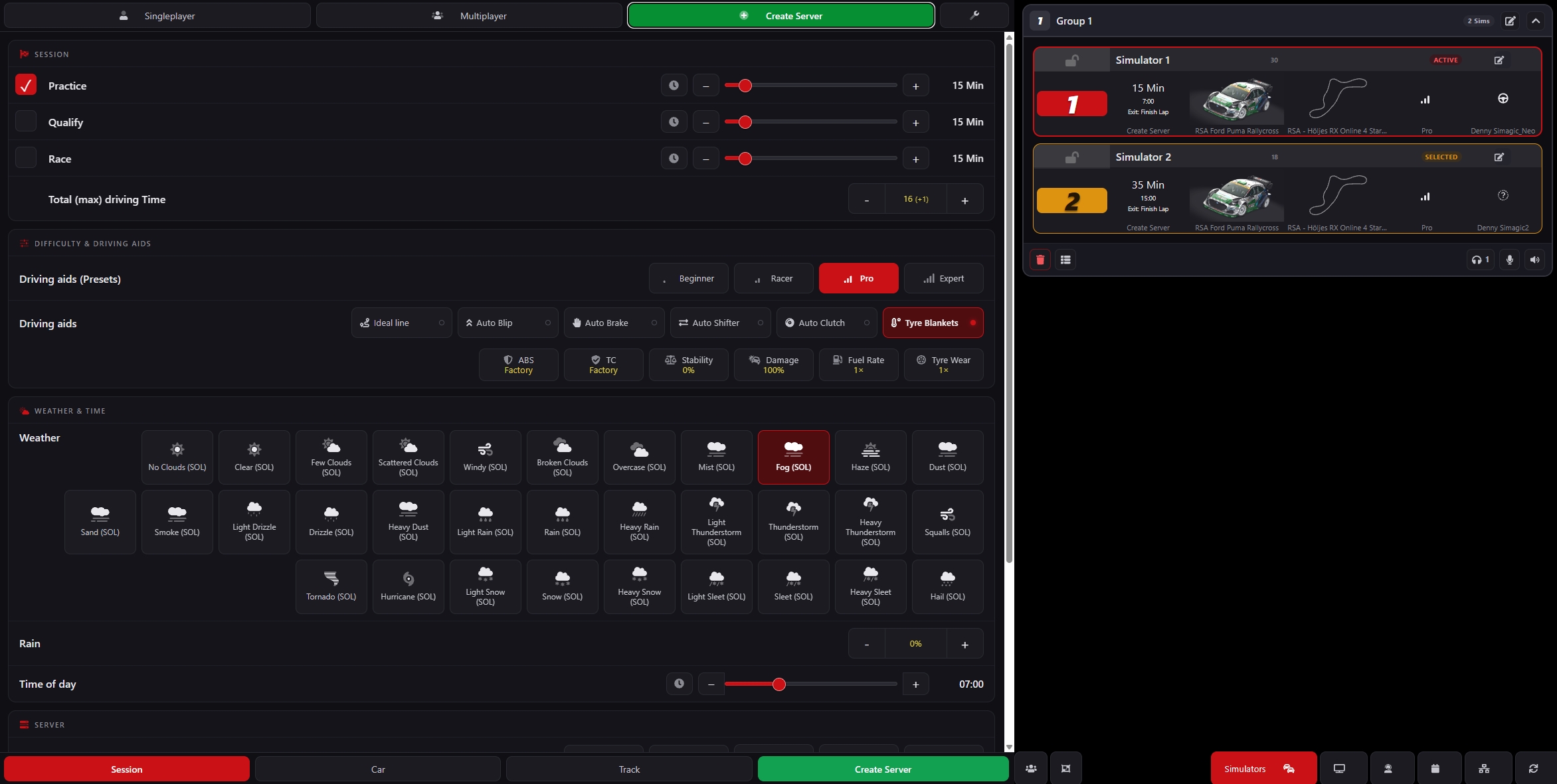Toggle the microphone icon in Group 1

1510,260
